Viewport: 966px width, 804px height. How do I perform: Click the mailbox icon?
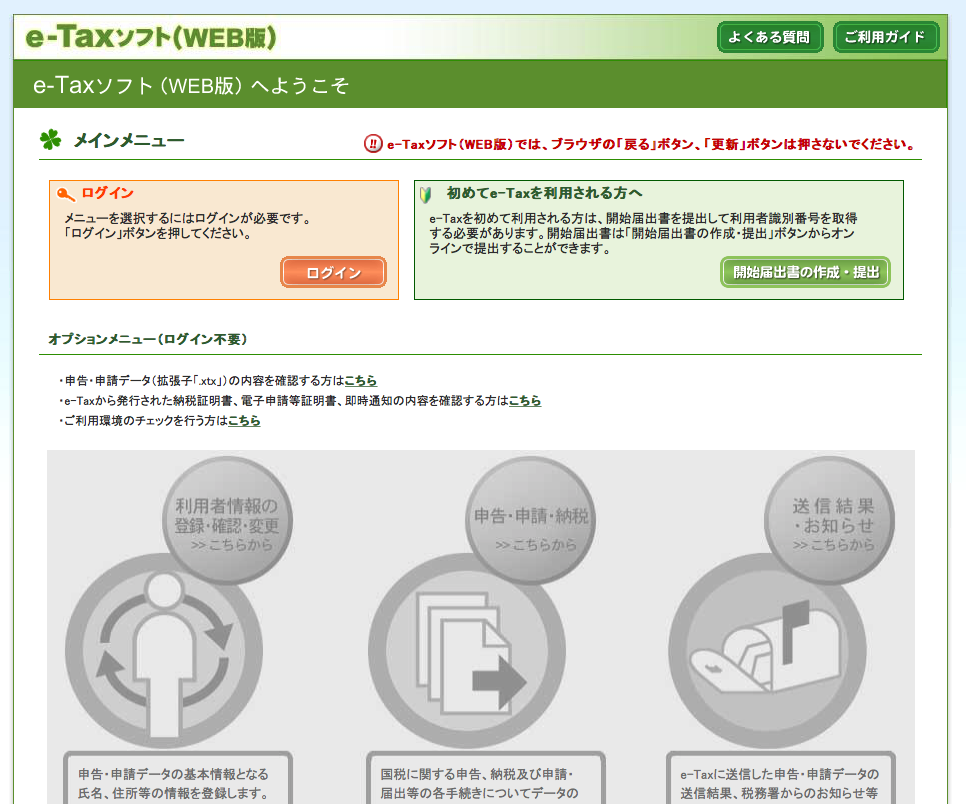[x=768, y=651]
